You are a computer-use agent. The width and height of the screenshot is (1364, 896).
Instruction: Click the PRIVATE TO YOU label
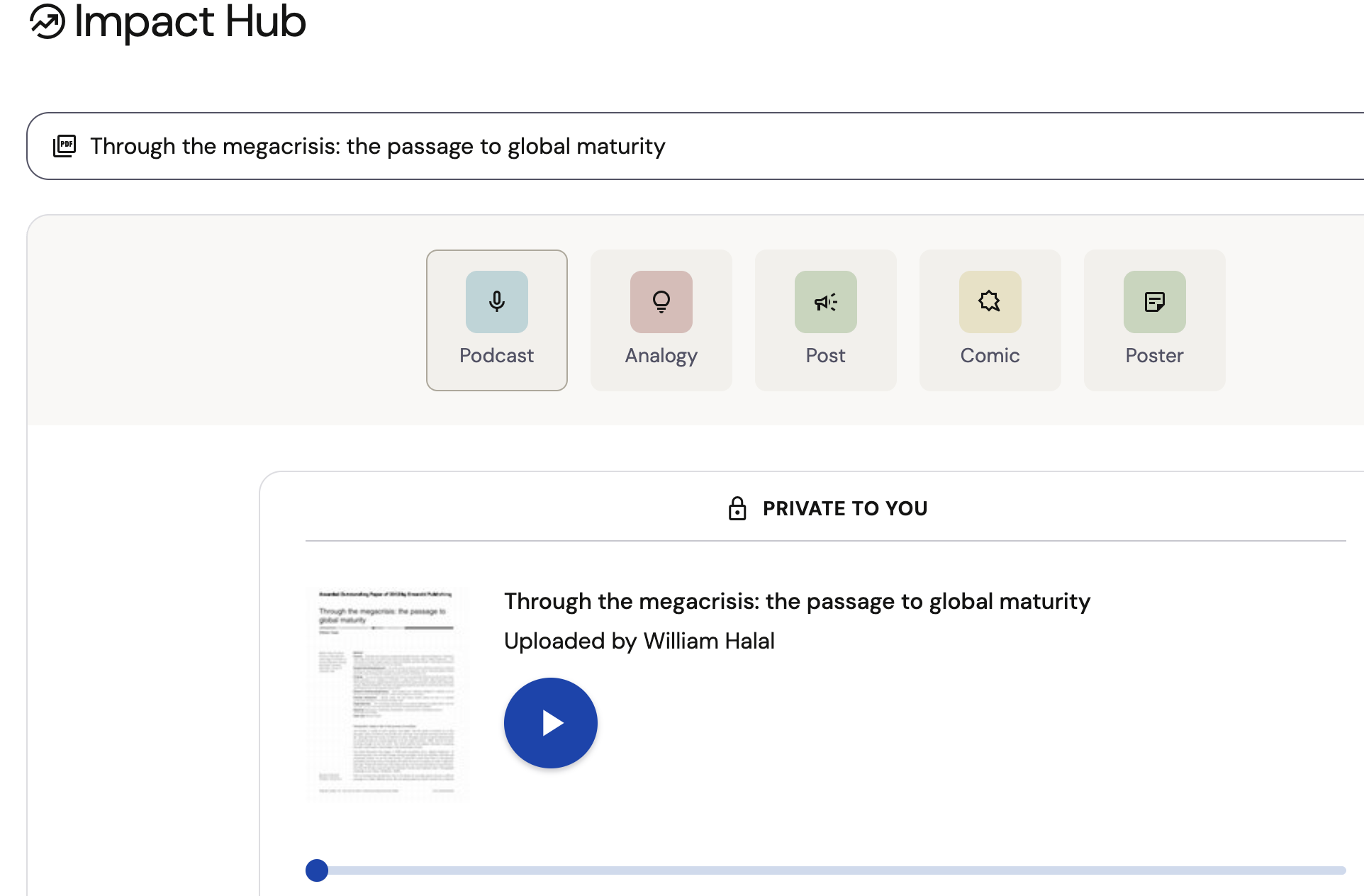pos(844,508)
